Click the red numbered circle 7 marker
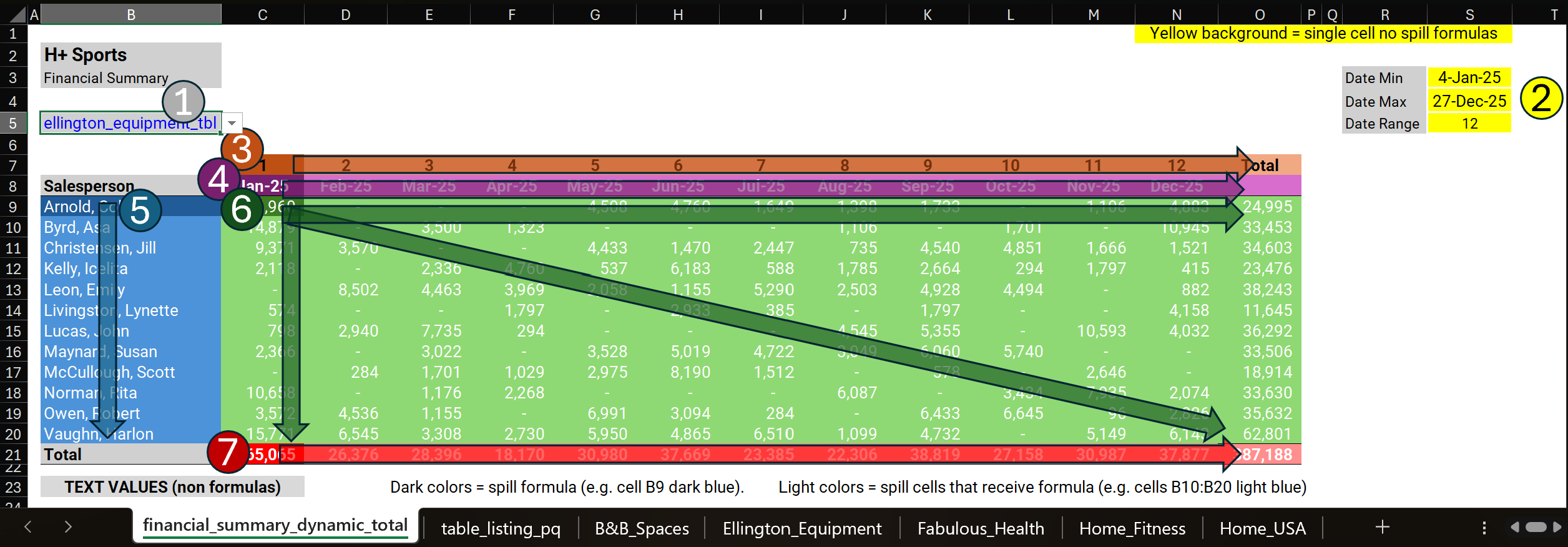The image size is (1568, 547). tap(227, 451)
